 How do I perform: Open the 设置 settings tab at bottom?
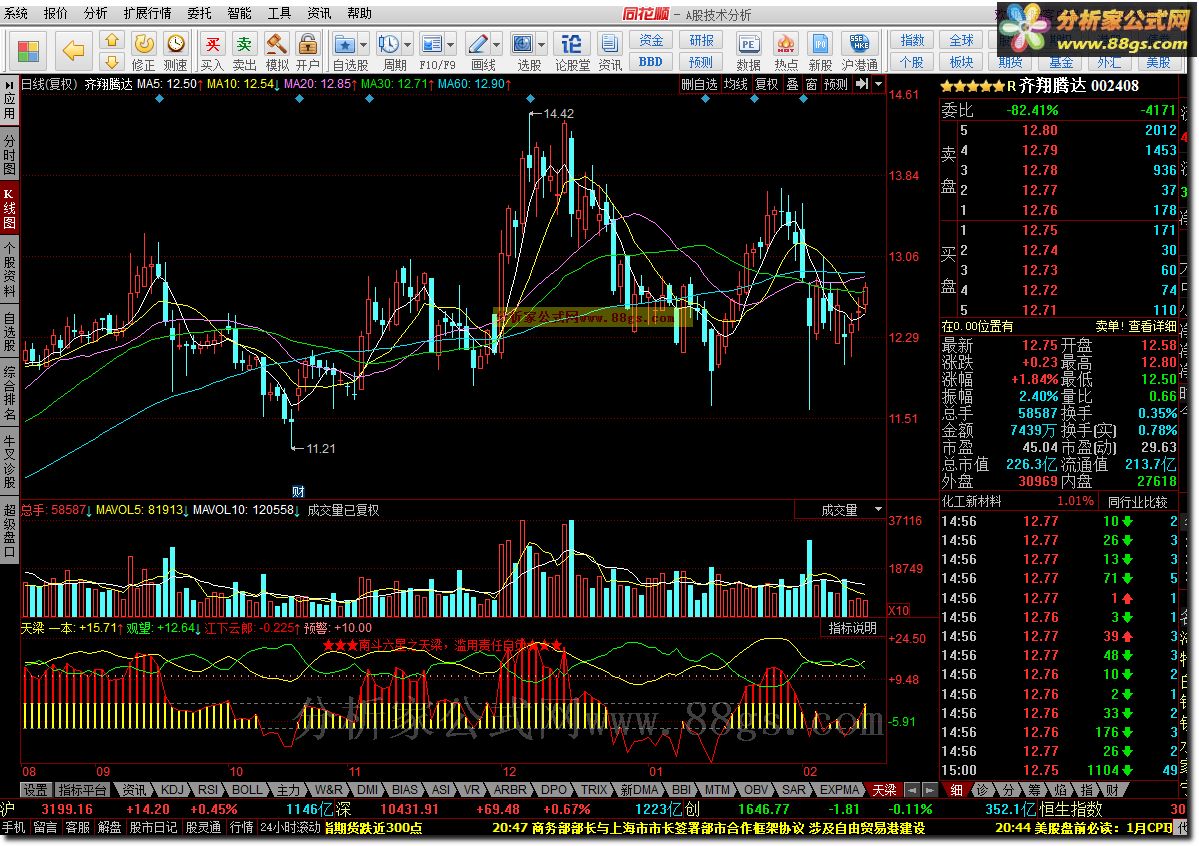point(34,789)
